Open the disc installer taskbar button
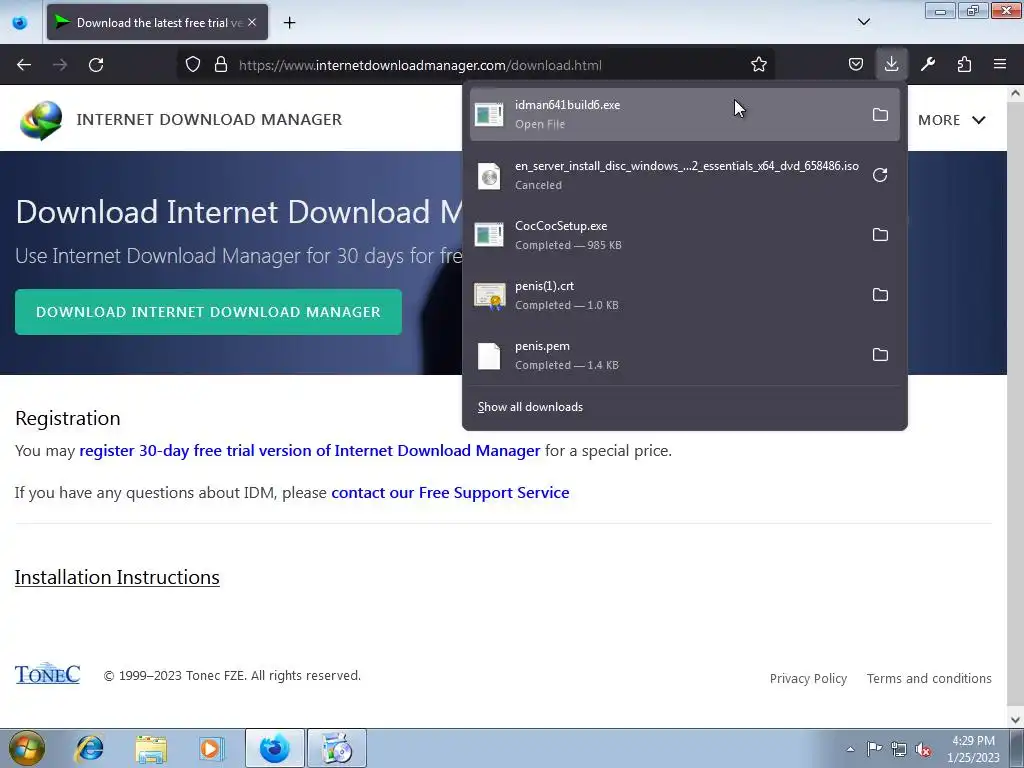The height and width of the screenshot is (768, 1024). (337, 748)
